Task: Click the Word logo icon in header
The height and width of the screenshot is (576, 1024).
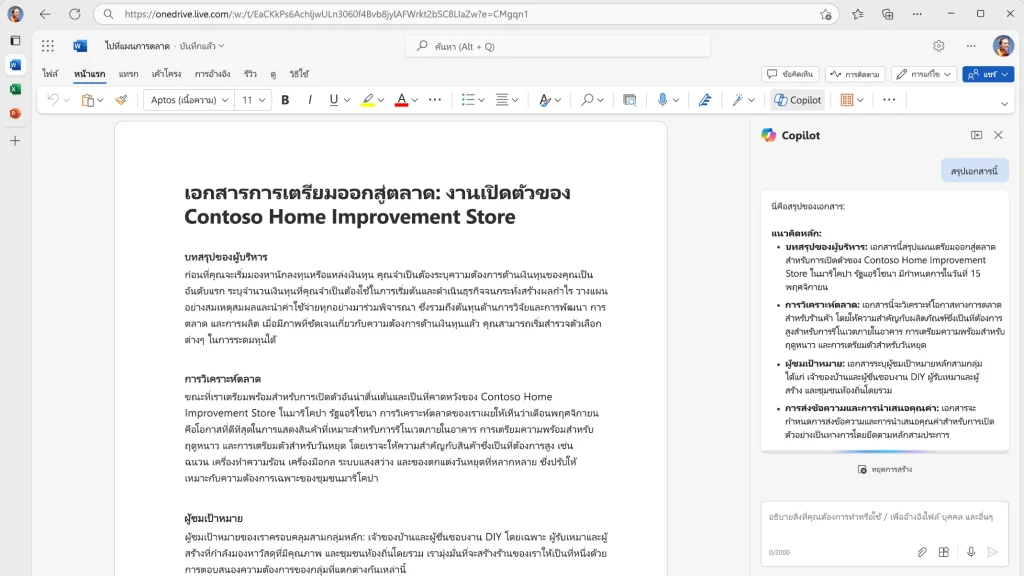Action: point(80,46)
